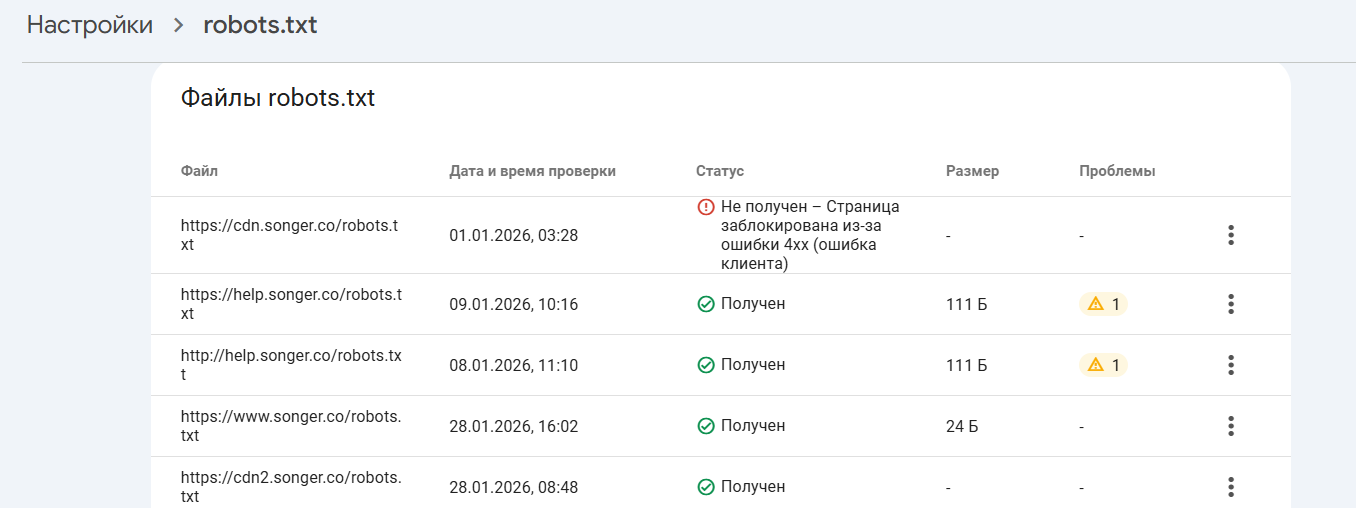This screenshot has height=508, width=1356.
Task: Click green check icon for cdn2.songer.co status
Action: coord(706,487)
